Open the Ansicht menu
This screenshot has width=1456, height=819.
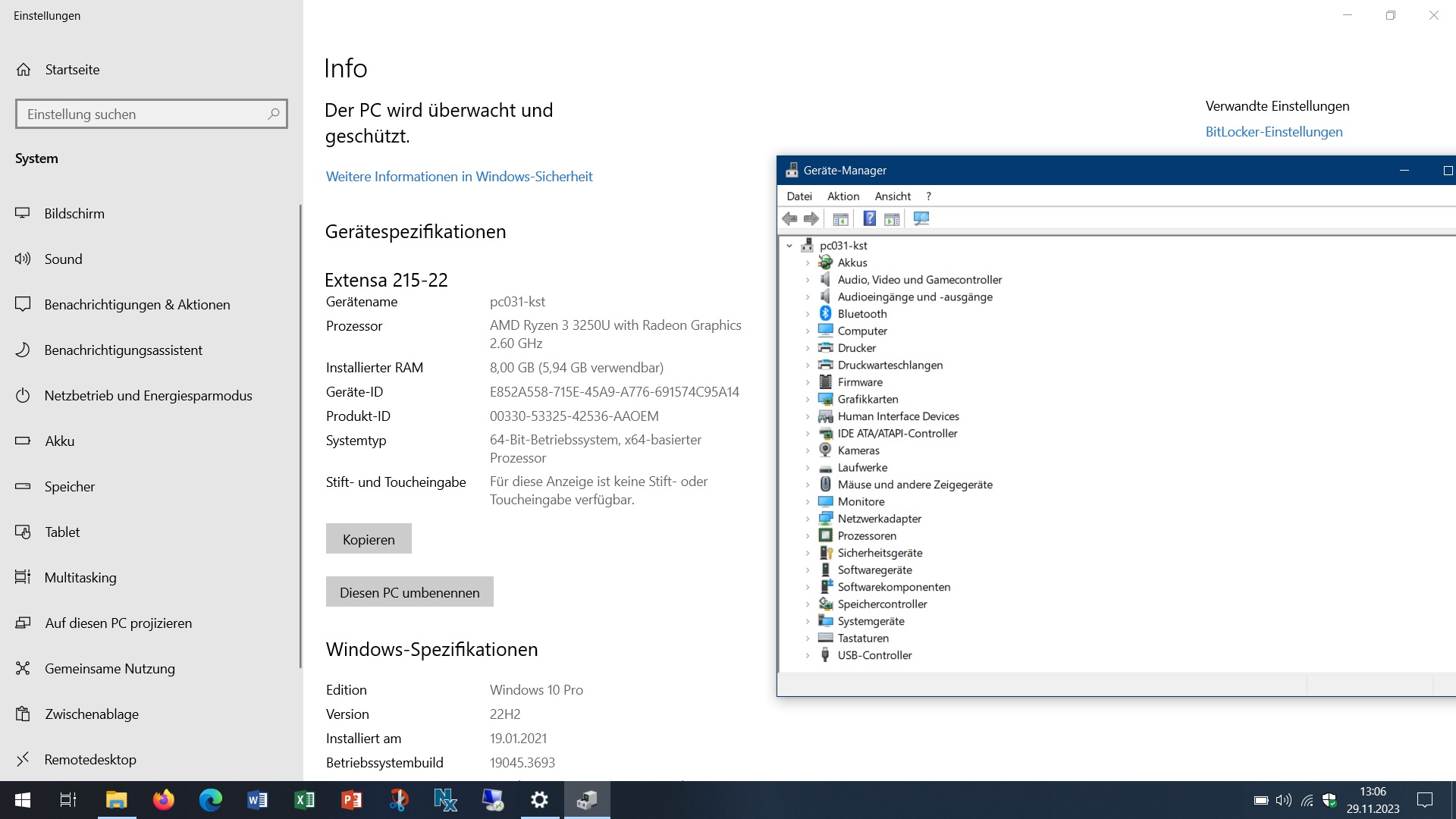coord(892,196)
